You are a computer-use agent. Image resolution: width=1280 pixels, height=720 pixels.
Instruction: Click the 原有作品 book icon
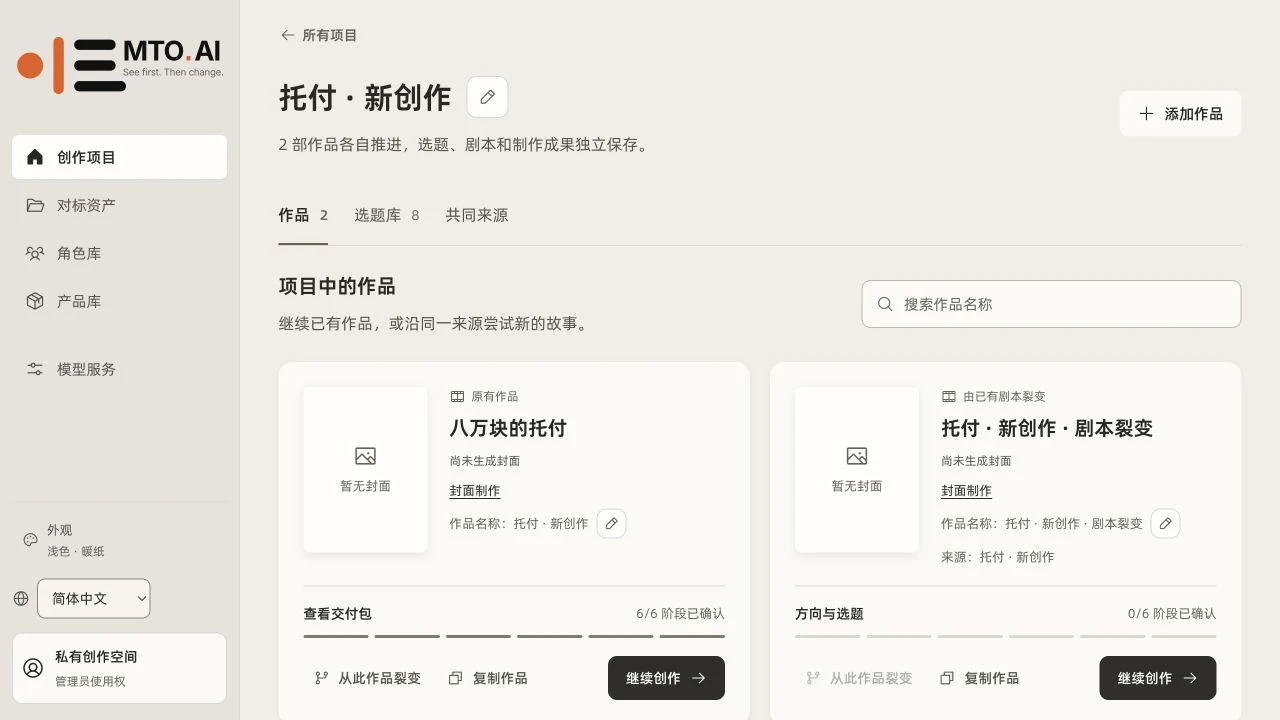457,397
